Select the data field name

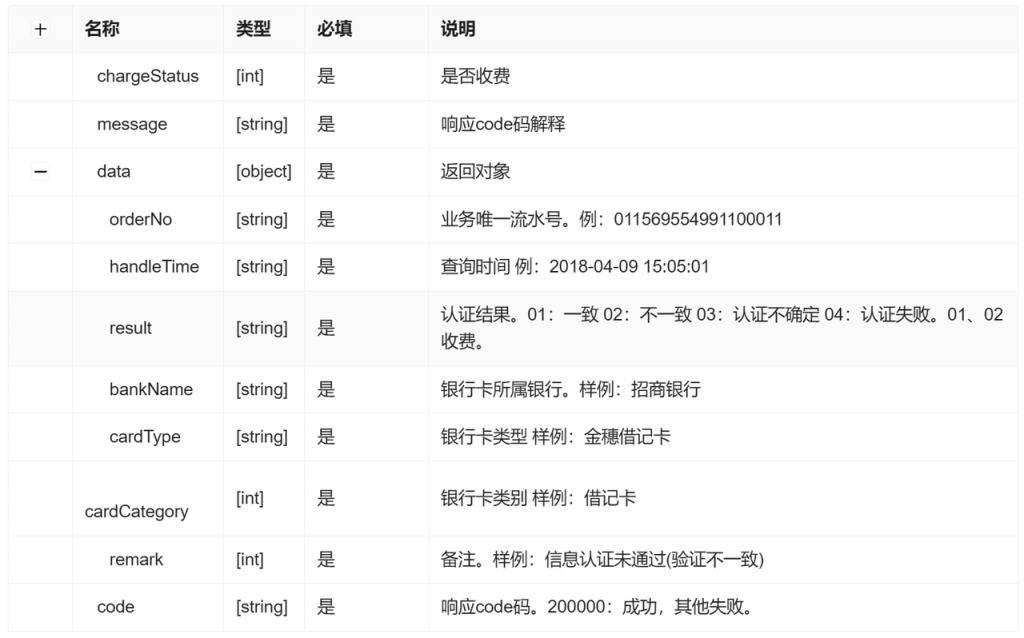point(114,172)
